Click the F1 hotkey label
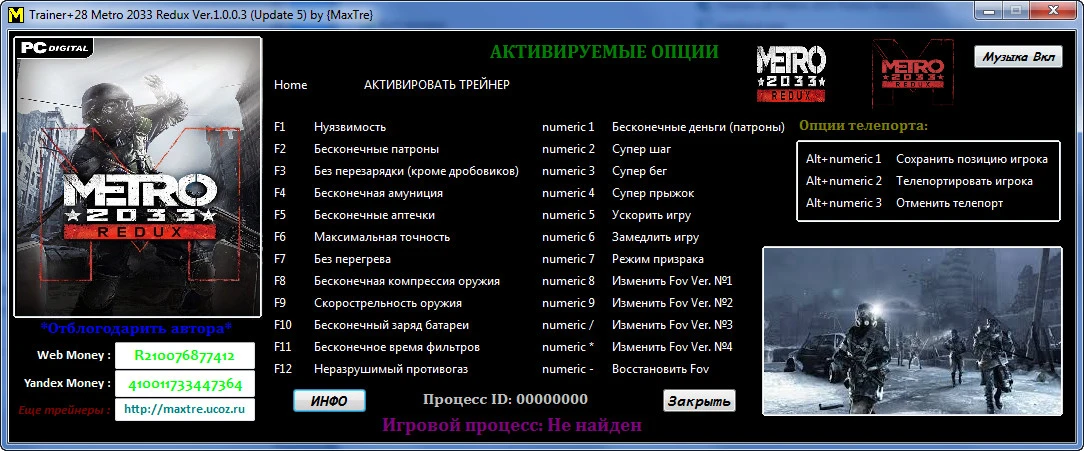 [279, 127]
